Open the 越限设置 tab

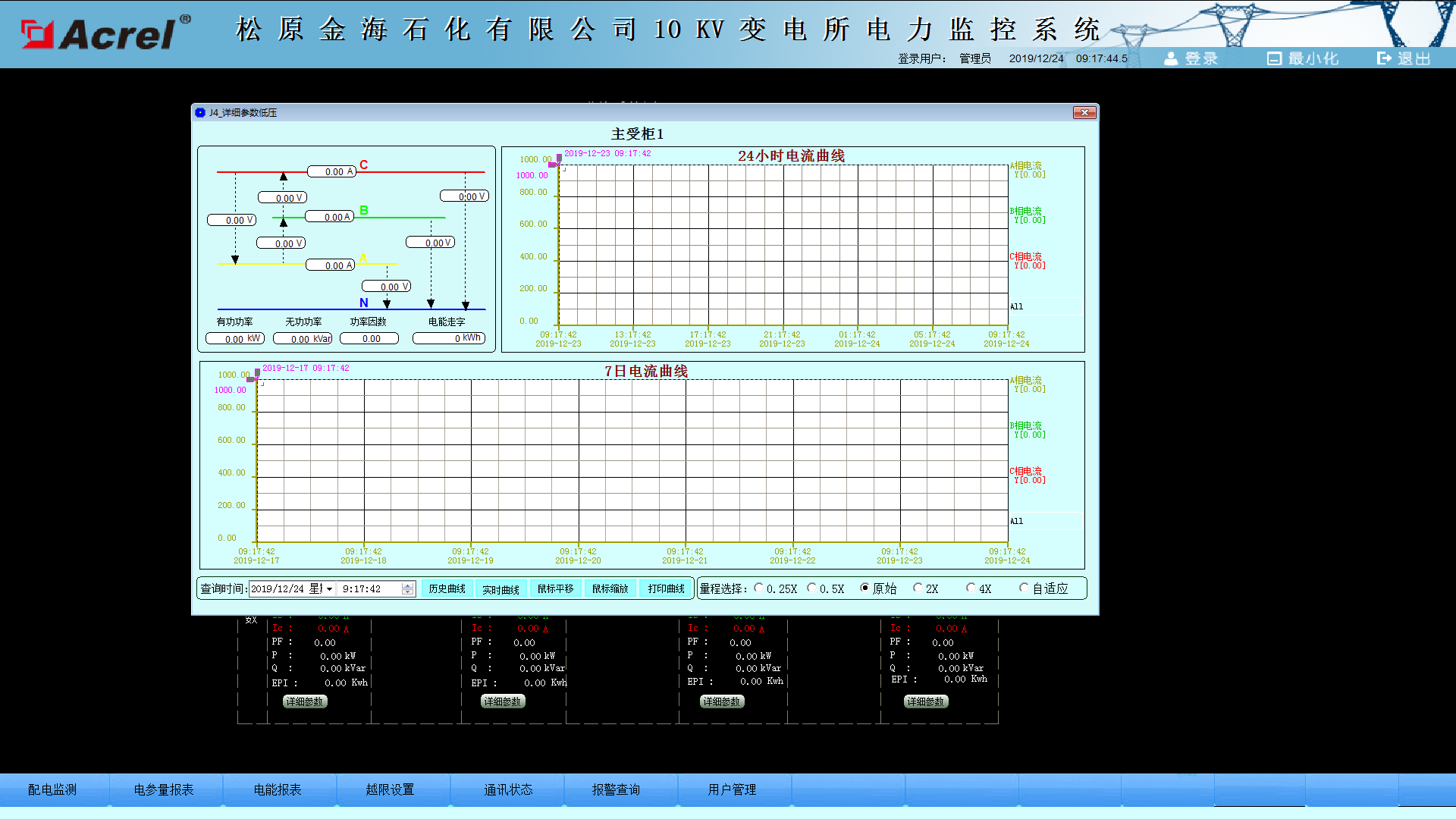point(391,789)
